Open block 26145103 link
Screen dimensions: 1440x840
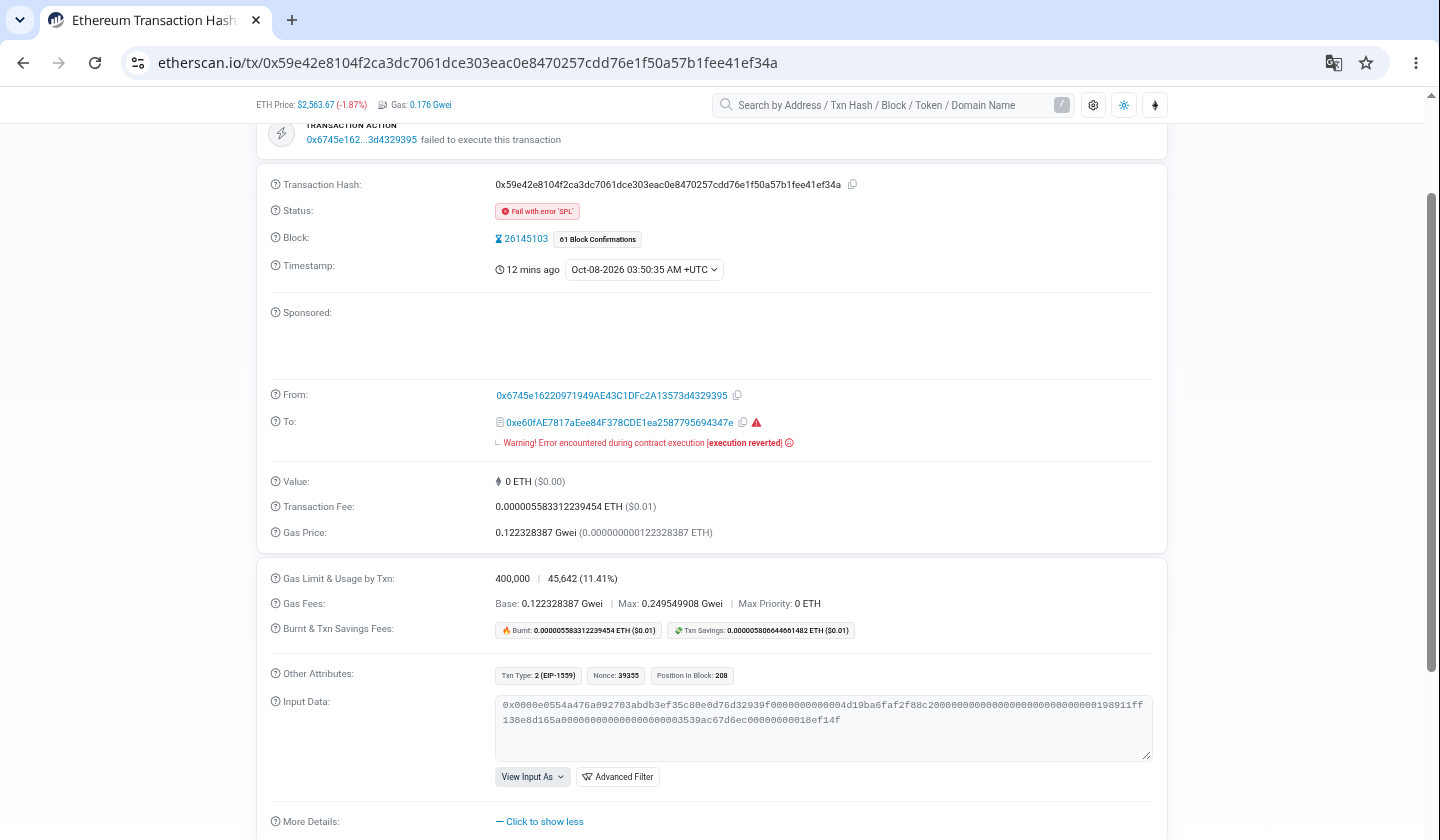pyautogui.click(x=526, y=239)
